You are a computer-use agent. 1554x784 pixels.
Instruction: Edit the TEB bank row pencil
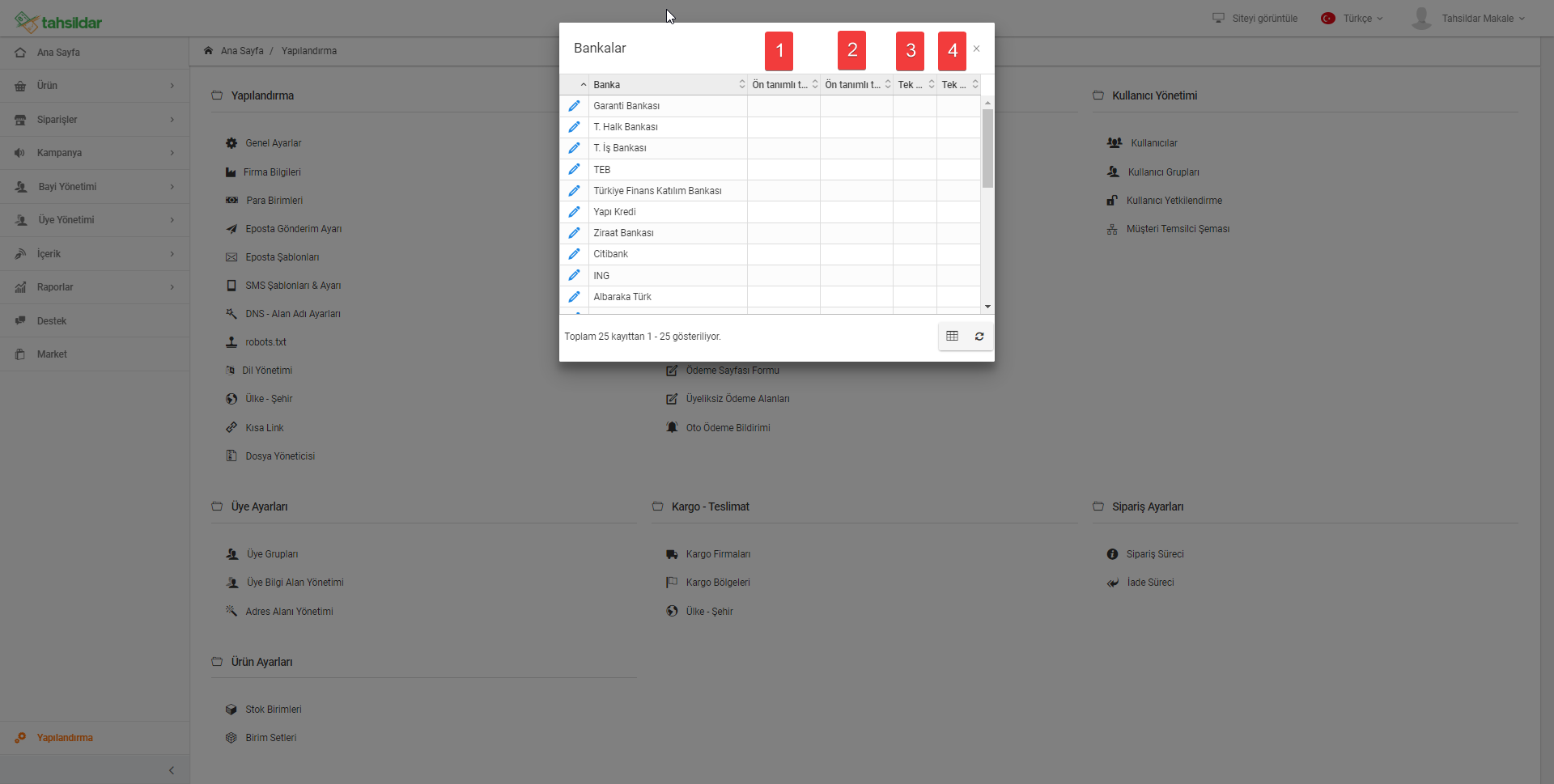tap(574, 169)
